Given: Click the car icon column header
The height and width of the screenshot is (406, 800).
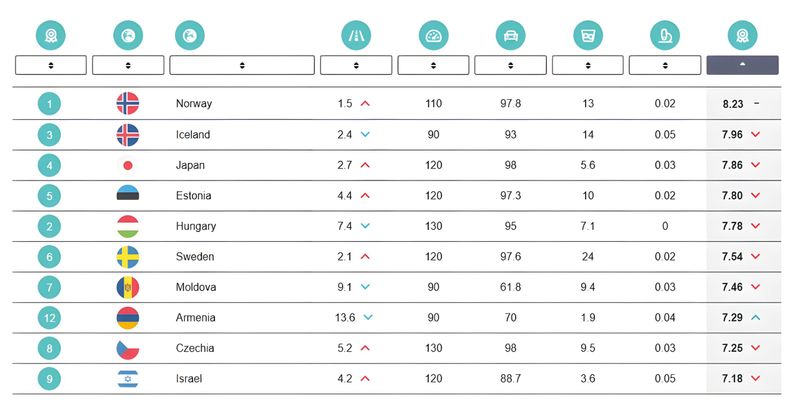Looking at the screenshot, I should point(511,36).
